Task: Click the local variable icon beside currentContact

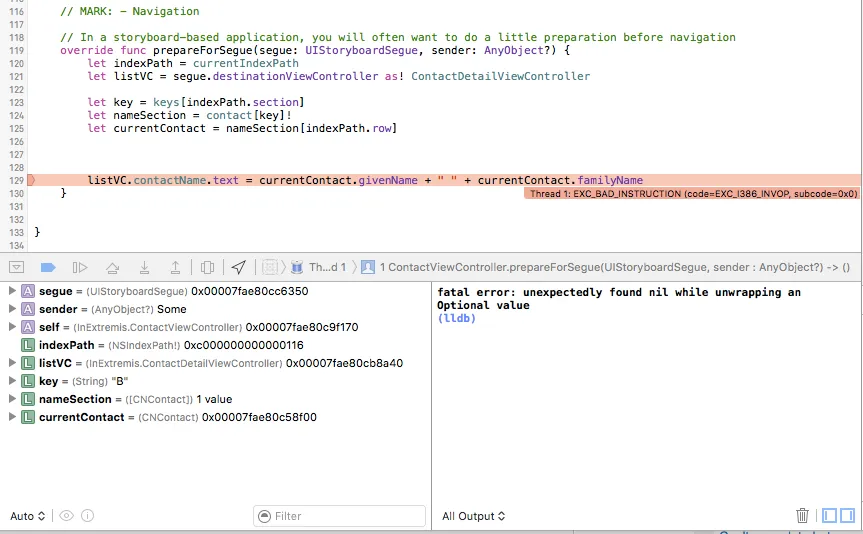Action: coord(28,417)
